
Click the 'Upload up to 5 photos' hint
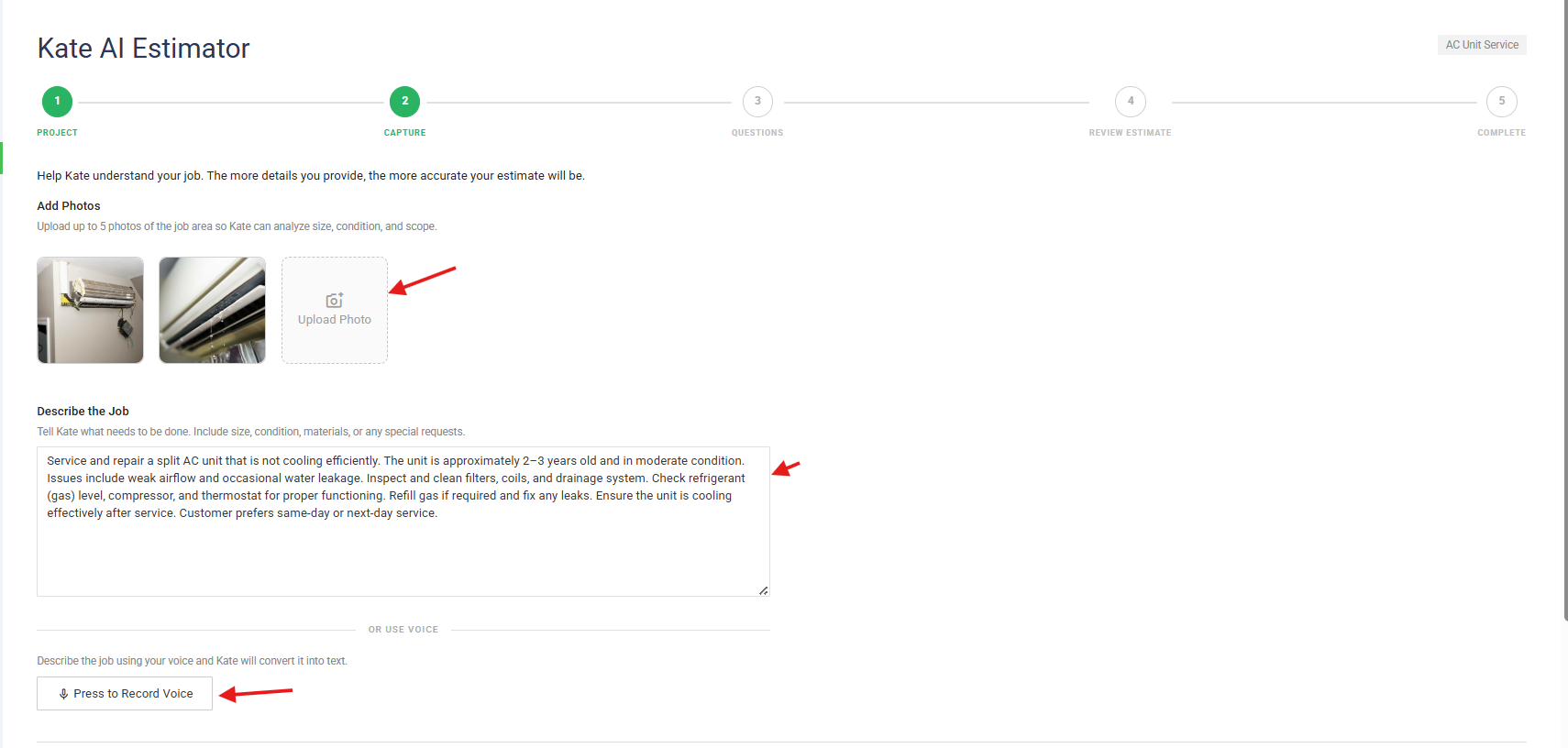[x=237, y=226]
